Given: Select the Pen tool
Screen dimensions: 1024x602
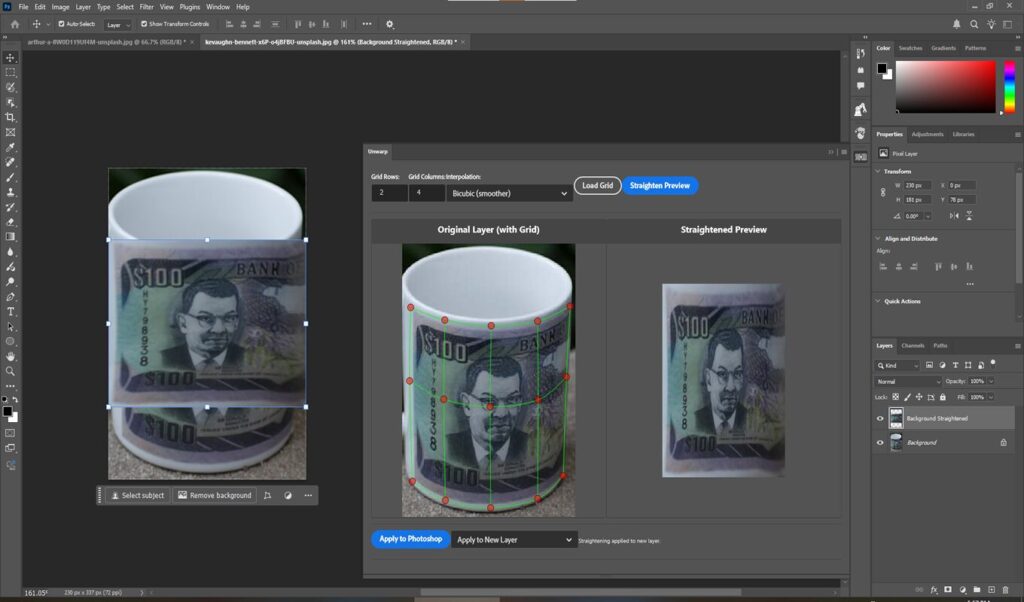Looking at the screenshot, I should click(x=10, y=296).
